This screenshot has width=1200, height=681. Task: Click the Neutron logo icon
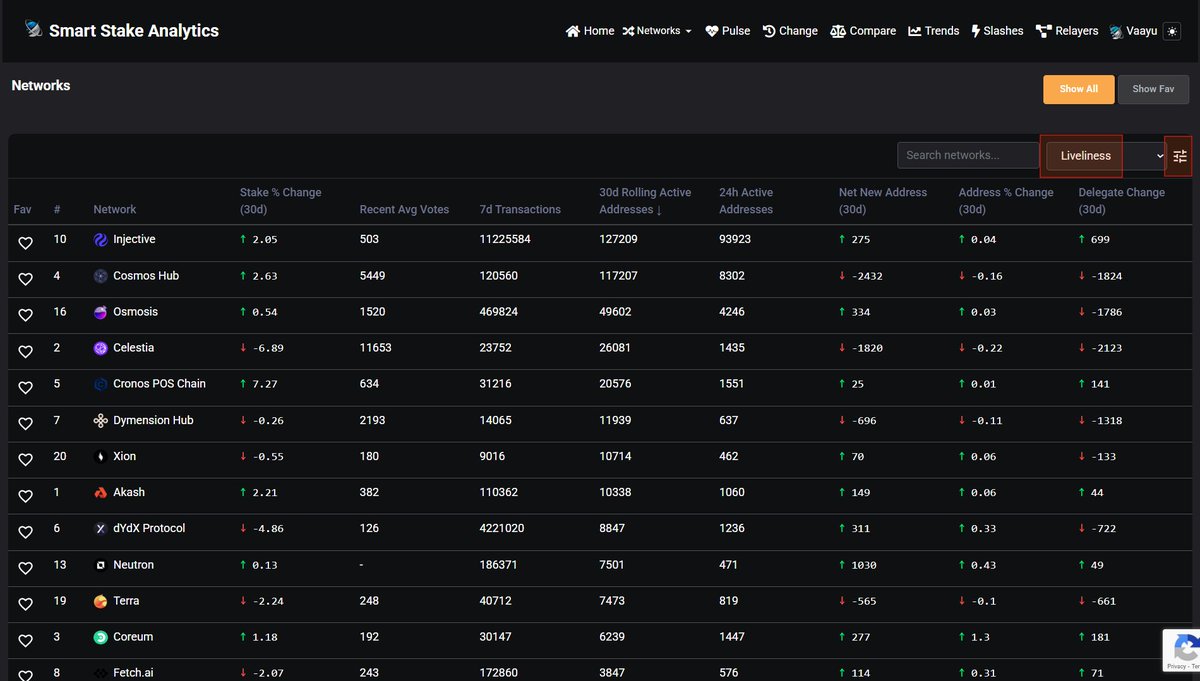pyautogui.click(x=100, y=565)
